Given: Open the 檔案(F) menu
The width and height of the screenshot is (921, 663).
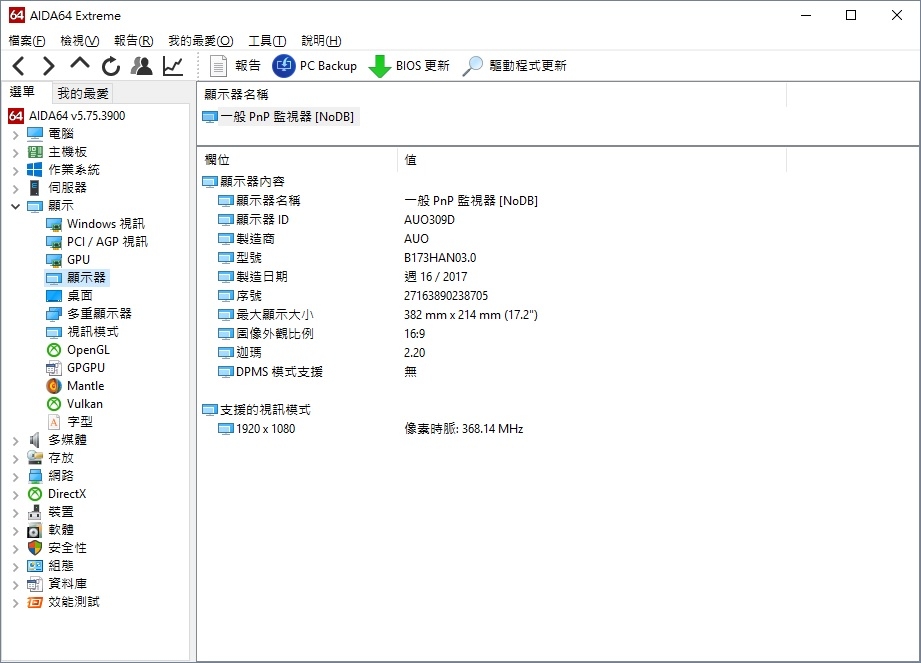Looking at the screenshot, I should [27, 41].
